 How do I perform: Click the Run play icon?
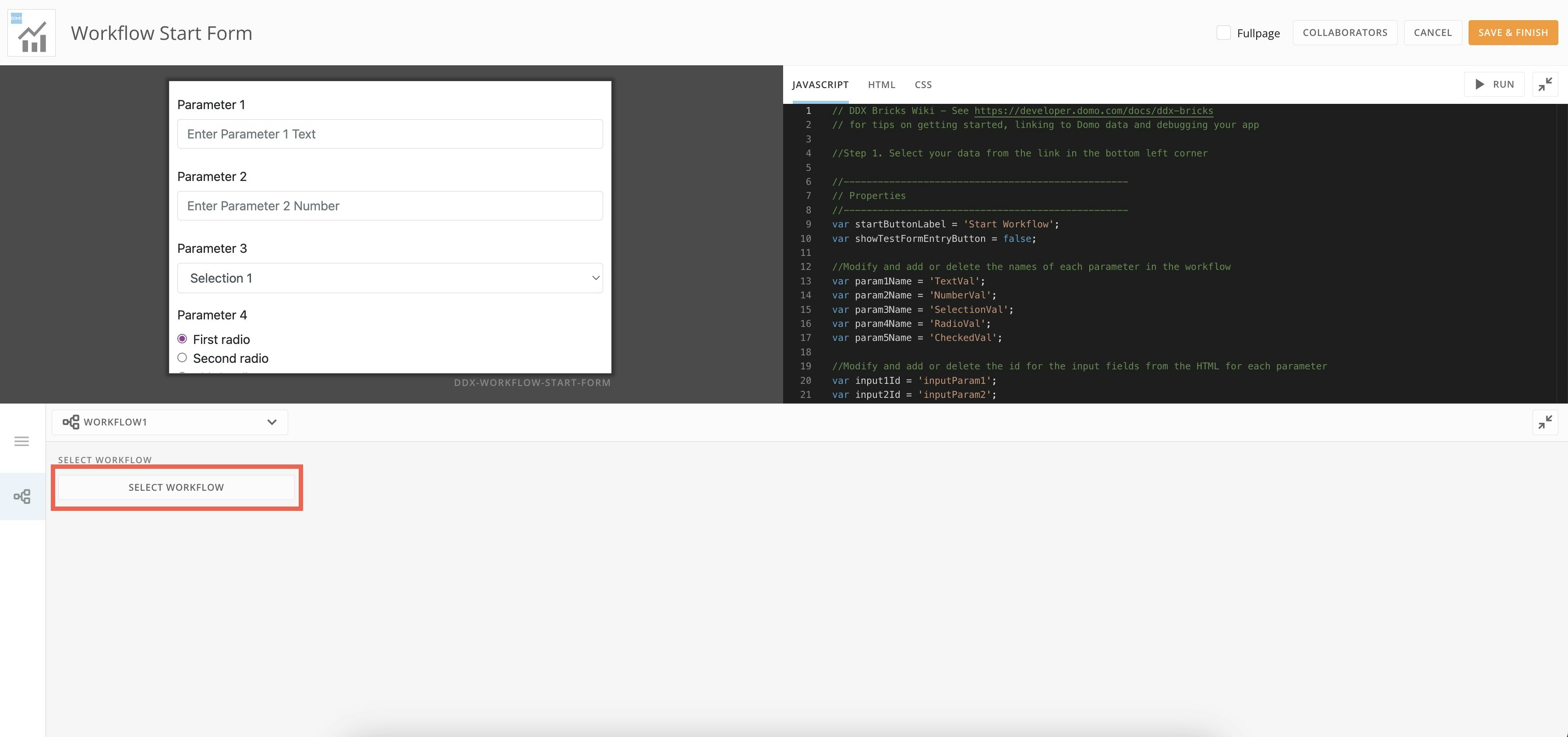coord(1480,84)
